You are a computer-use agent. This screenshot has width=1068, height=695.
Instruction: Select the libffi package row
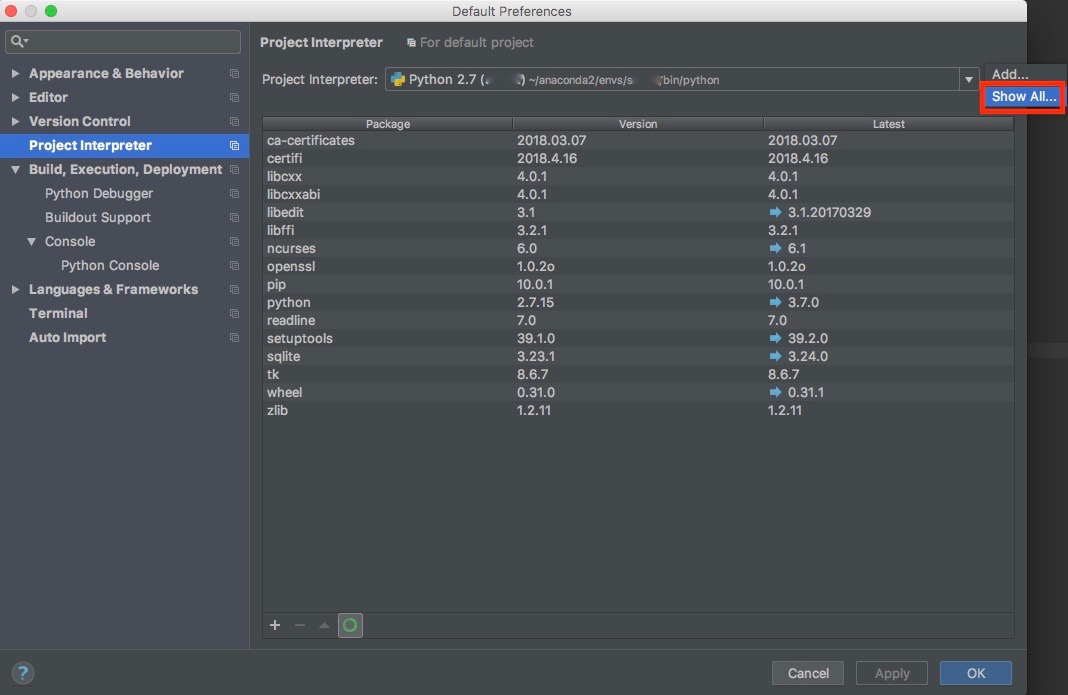click(x=638, y=230)
